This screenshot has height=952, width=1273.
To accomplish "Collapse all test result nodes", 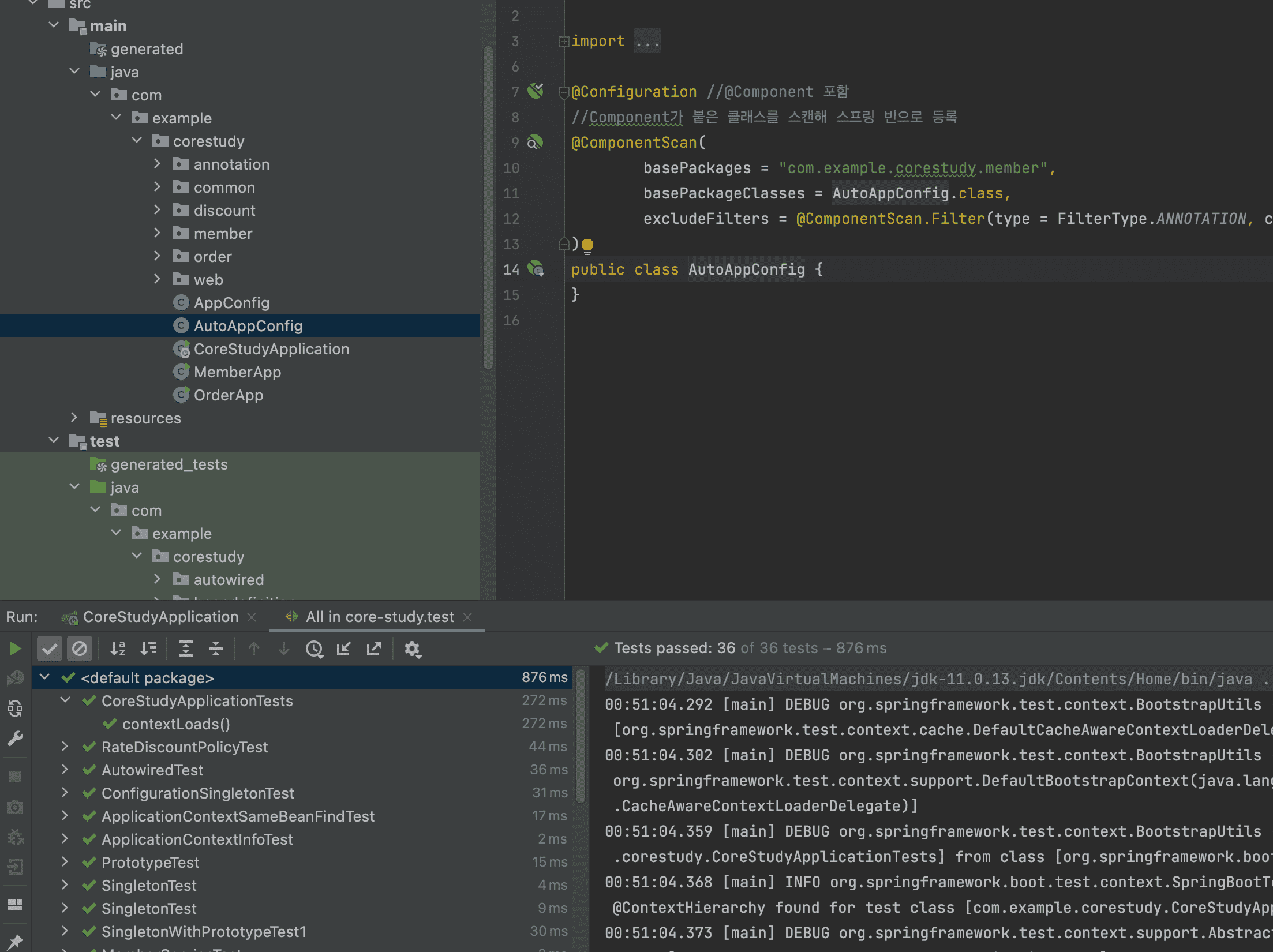I will point(216,649).
